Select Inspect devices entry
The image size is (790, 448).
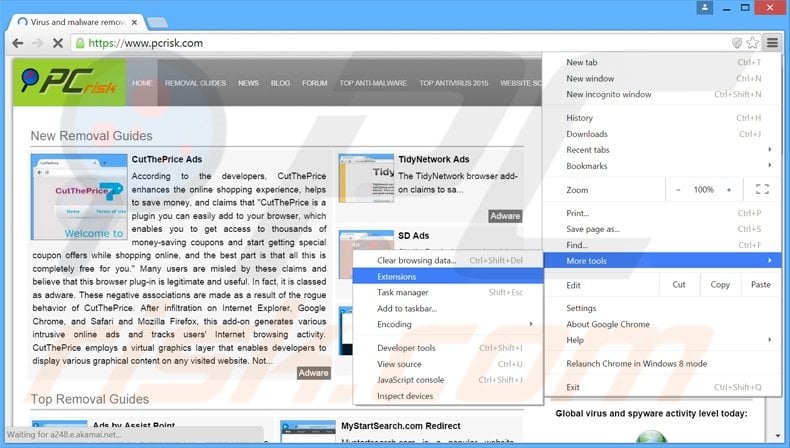click(448, 396)
